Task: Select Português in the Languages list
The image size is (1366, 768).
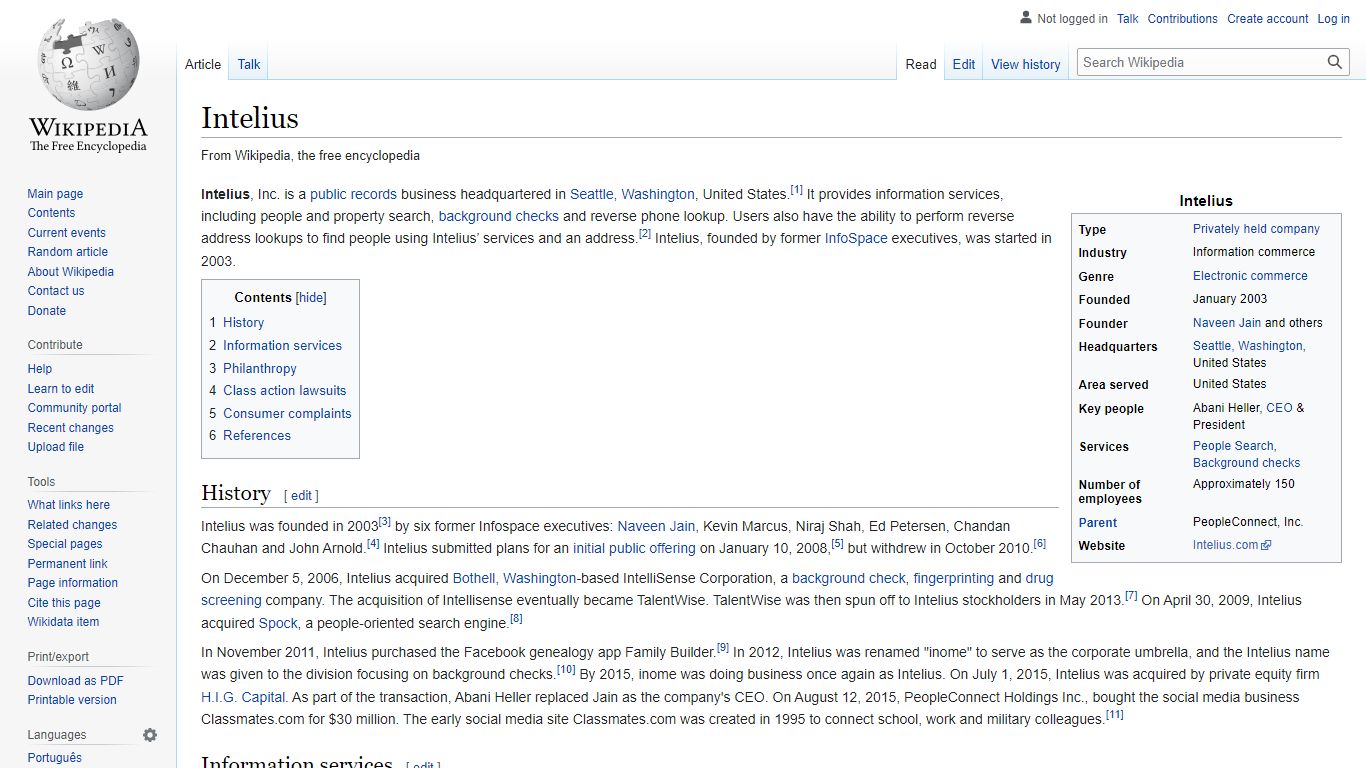Action: coord(54,757)
